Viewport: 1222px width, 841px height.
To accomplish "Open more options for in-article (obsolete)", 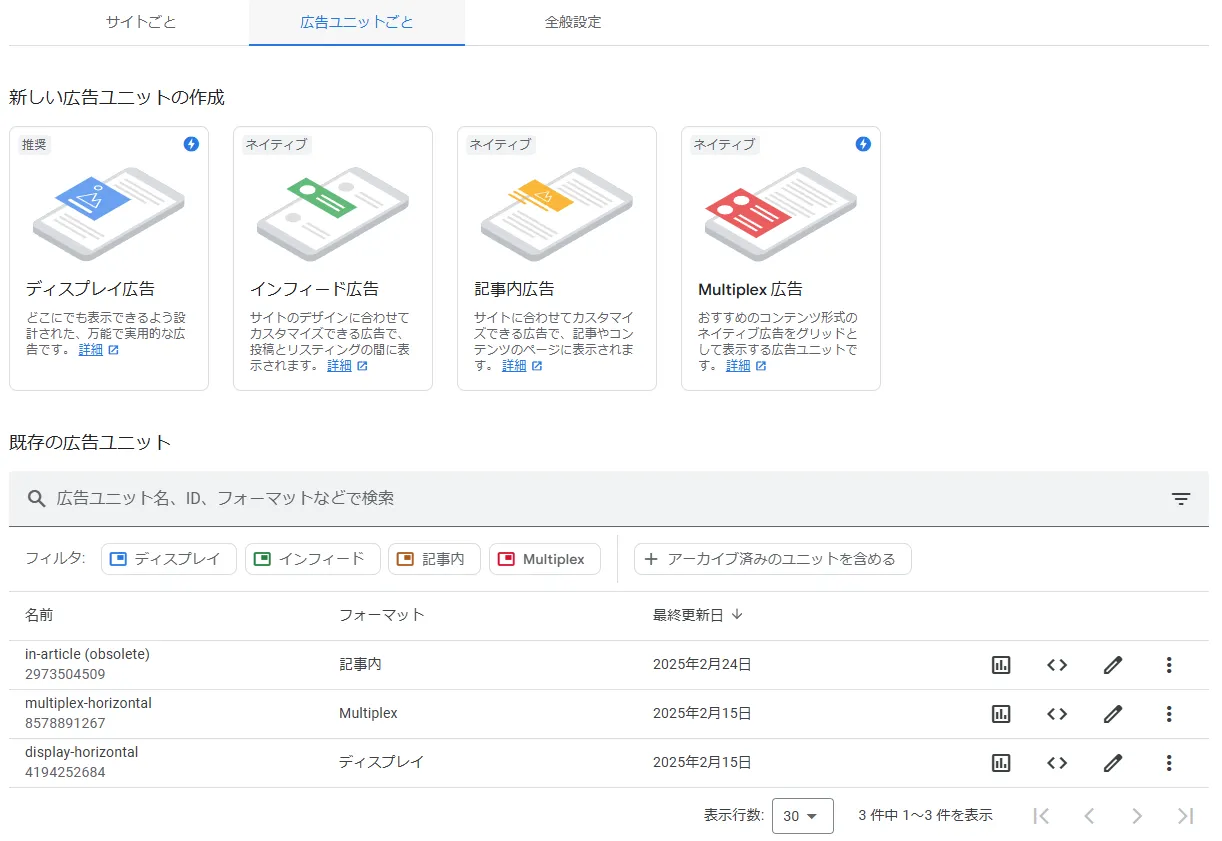I will click(1168, 665).
